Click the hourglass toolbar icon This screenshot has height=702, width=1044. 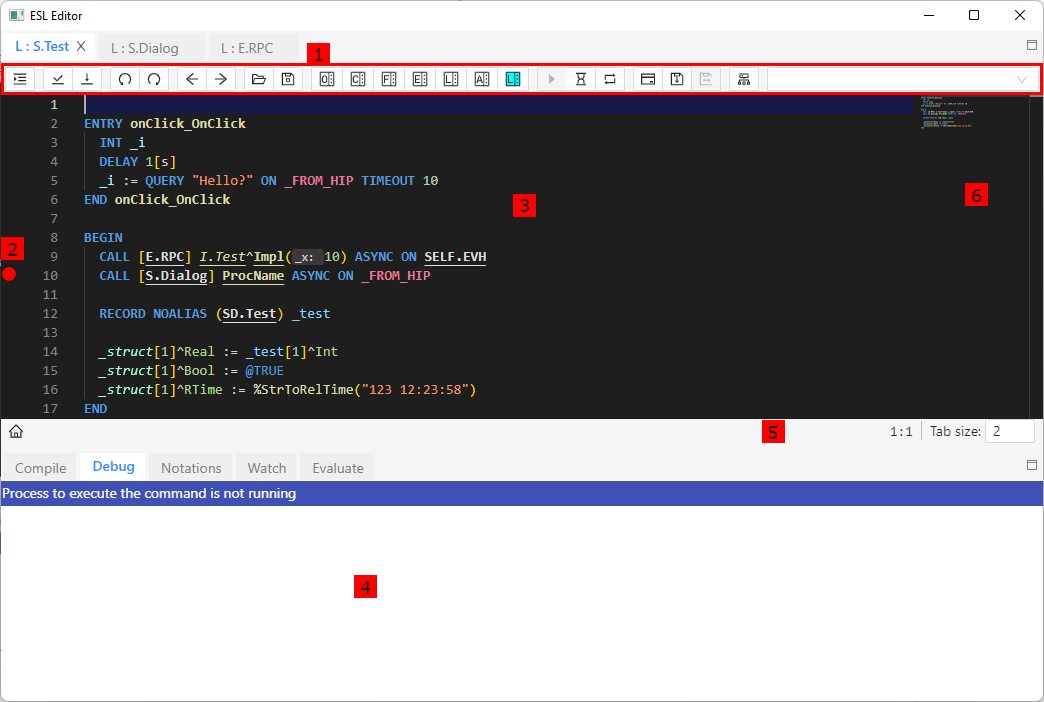[x=580, y=79]
